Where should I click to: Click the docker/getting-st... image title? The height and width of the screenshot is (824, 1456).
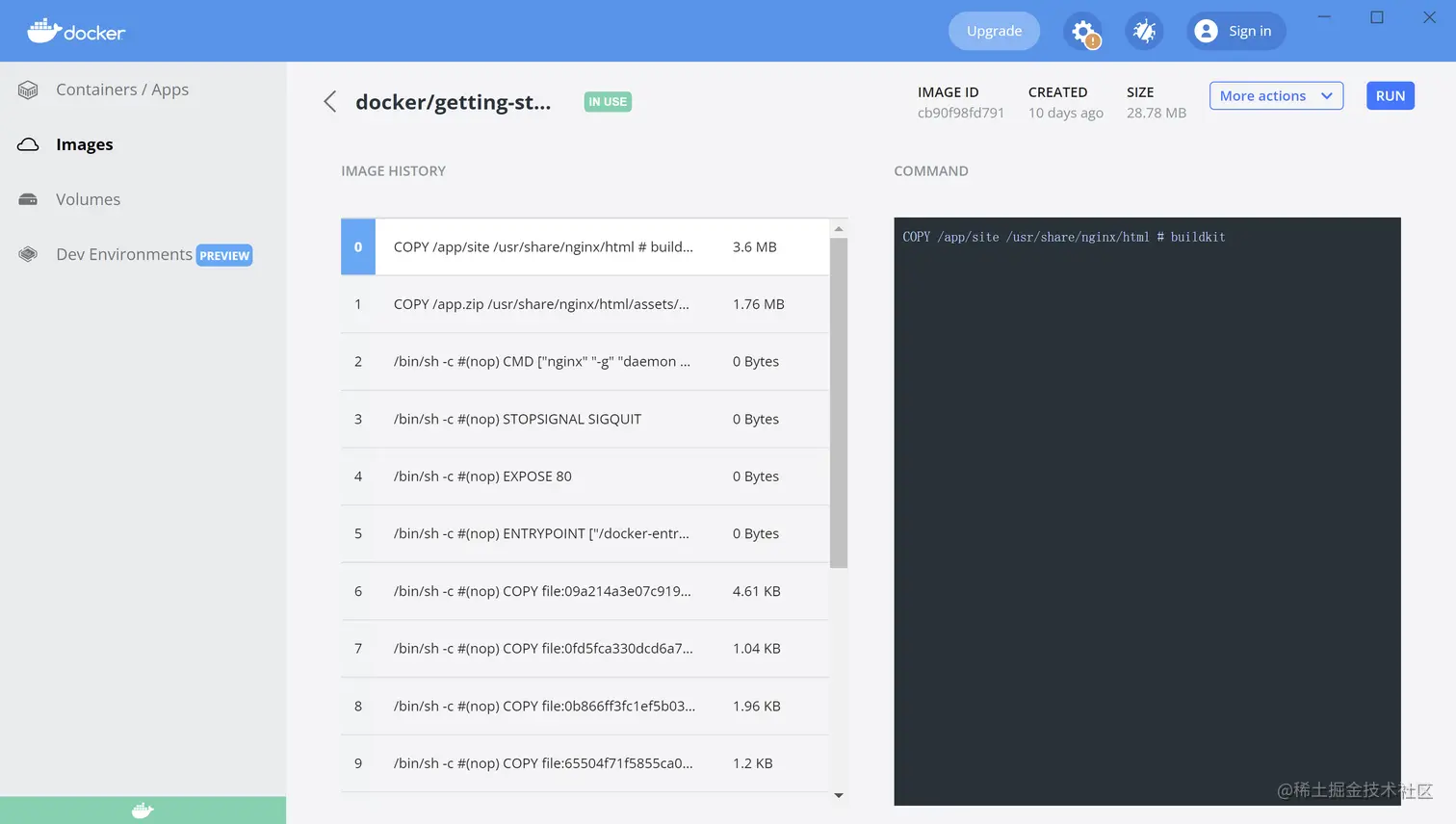[x=453, y=102]
